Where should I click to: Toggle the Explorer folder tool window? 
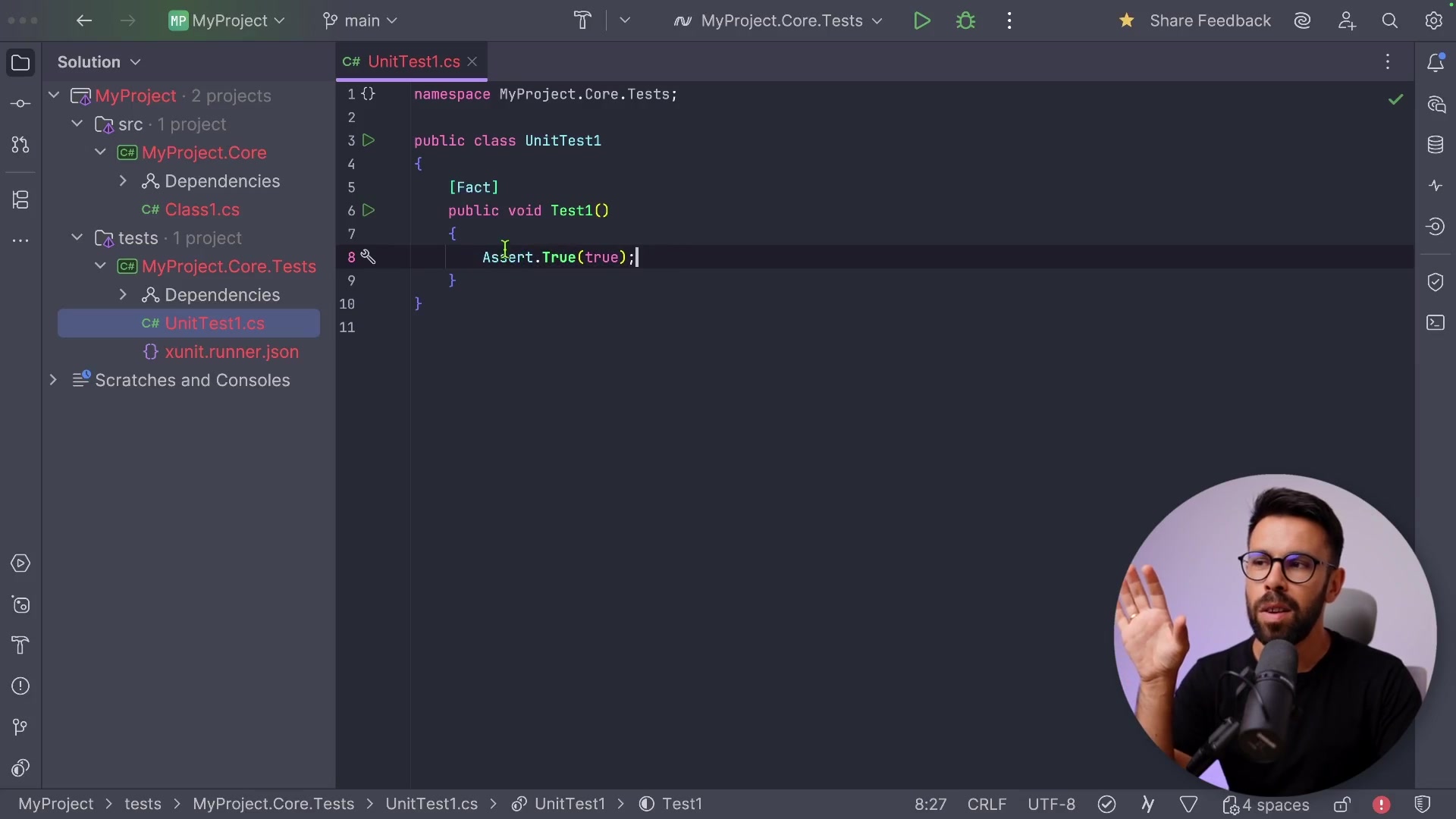[20, 62]
